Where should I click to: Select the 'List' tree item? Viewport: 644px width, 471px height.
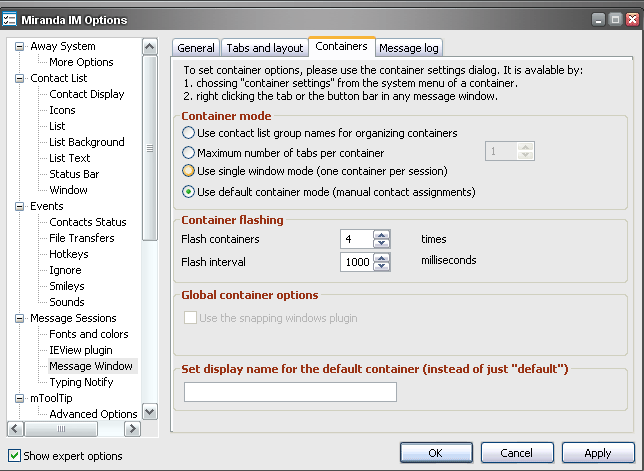pyautogui.click(x=57, y=126)
